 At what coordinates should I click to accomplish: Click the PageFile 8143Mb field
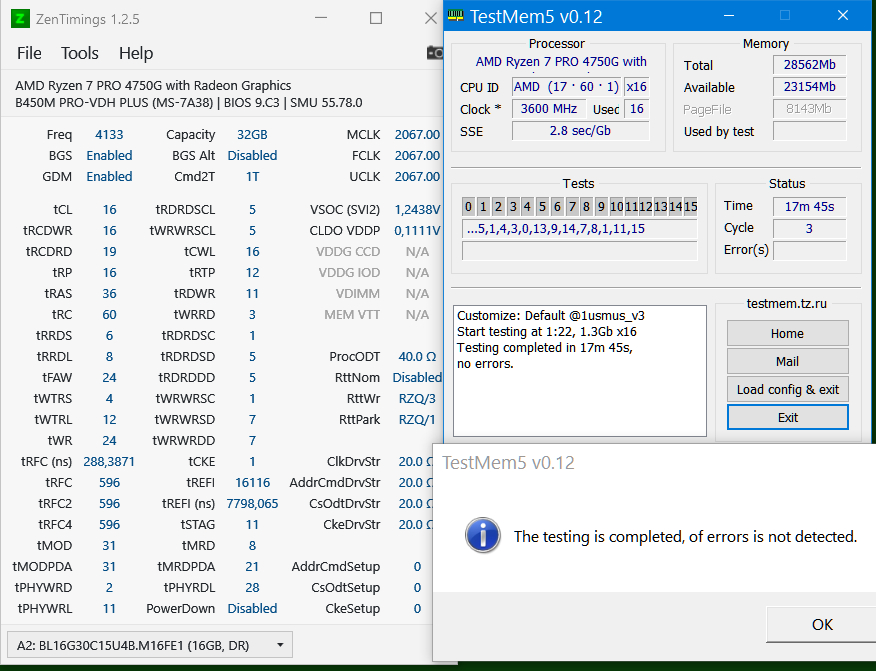(810, 109)
